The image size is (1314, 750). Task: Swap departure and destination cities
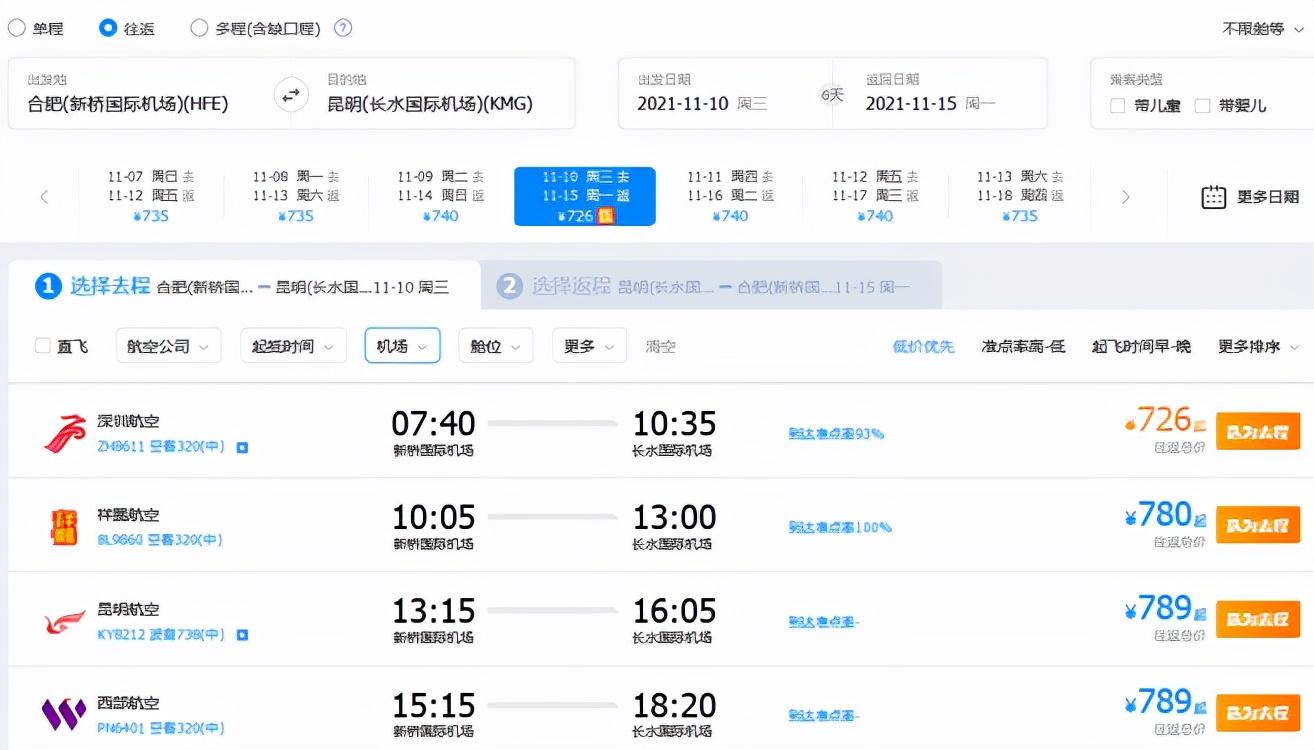point(291,96)
